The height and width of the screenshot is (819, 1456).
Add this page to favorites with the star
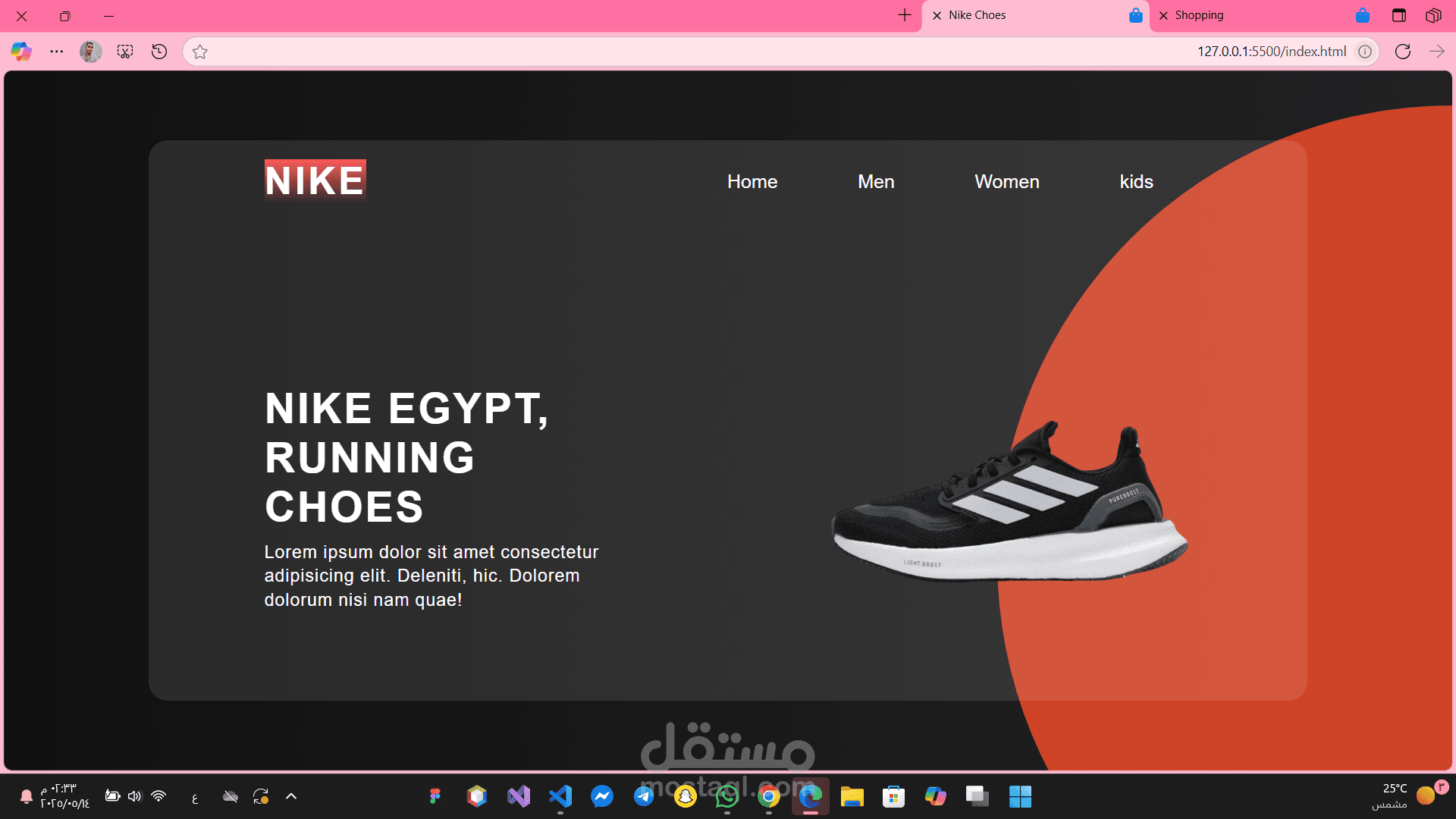point(200,52)
